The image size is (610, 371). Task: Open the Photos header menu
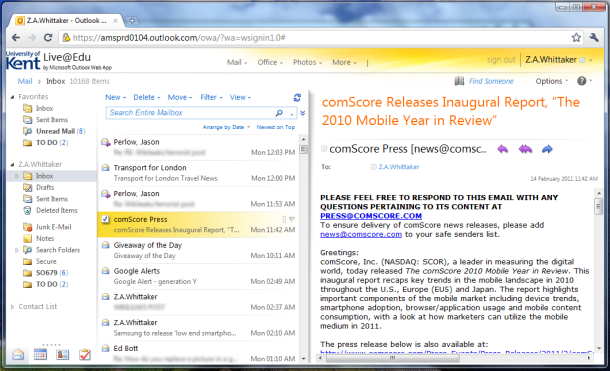click(307, 62)
